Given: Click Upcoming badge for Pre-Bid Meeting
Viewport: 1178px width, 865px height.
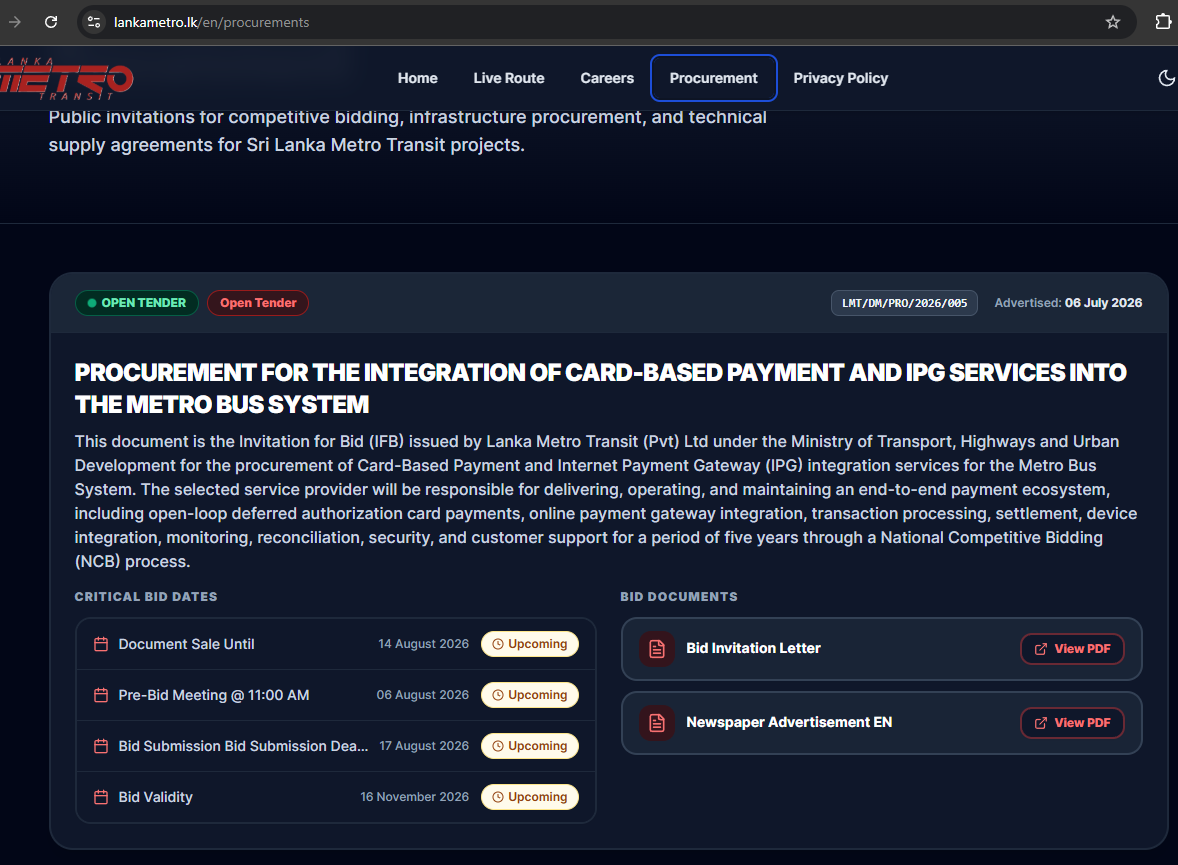Looking at the screenshot, I should [x=530, y=695].
